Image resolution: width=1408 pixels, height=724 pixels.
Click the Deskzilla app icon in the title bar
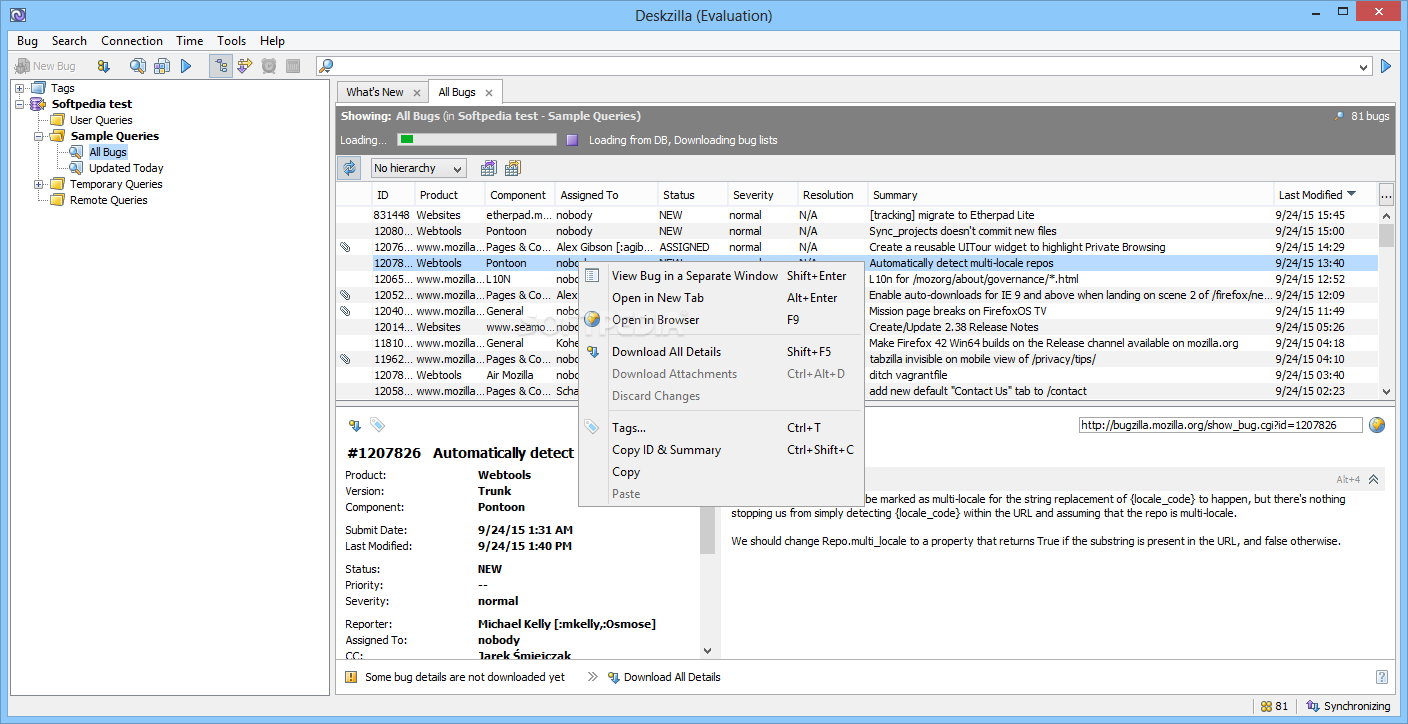click(x=17, y=15)
